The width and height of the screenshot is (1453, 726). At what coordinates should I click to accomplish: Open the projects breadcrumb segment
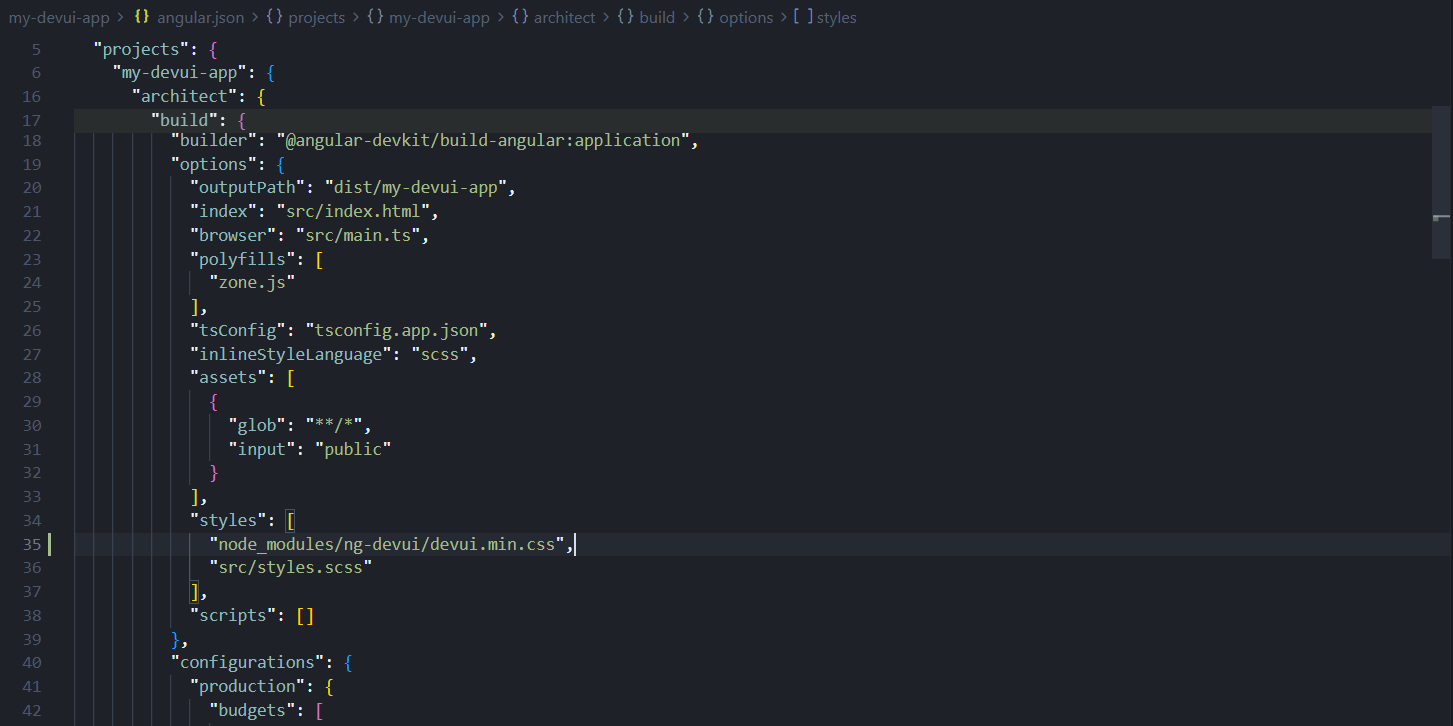click(316, 17)
